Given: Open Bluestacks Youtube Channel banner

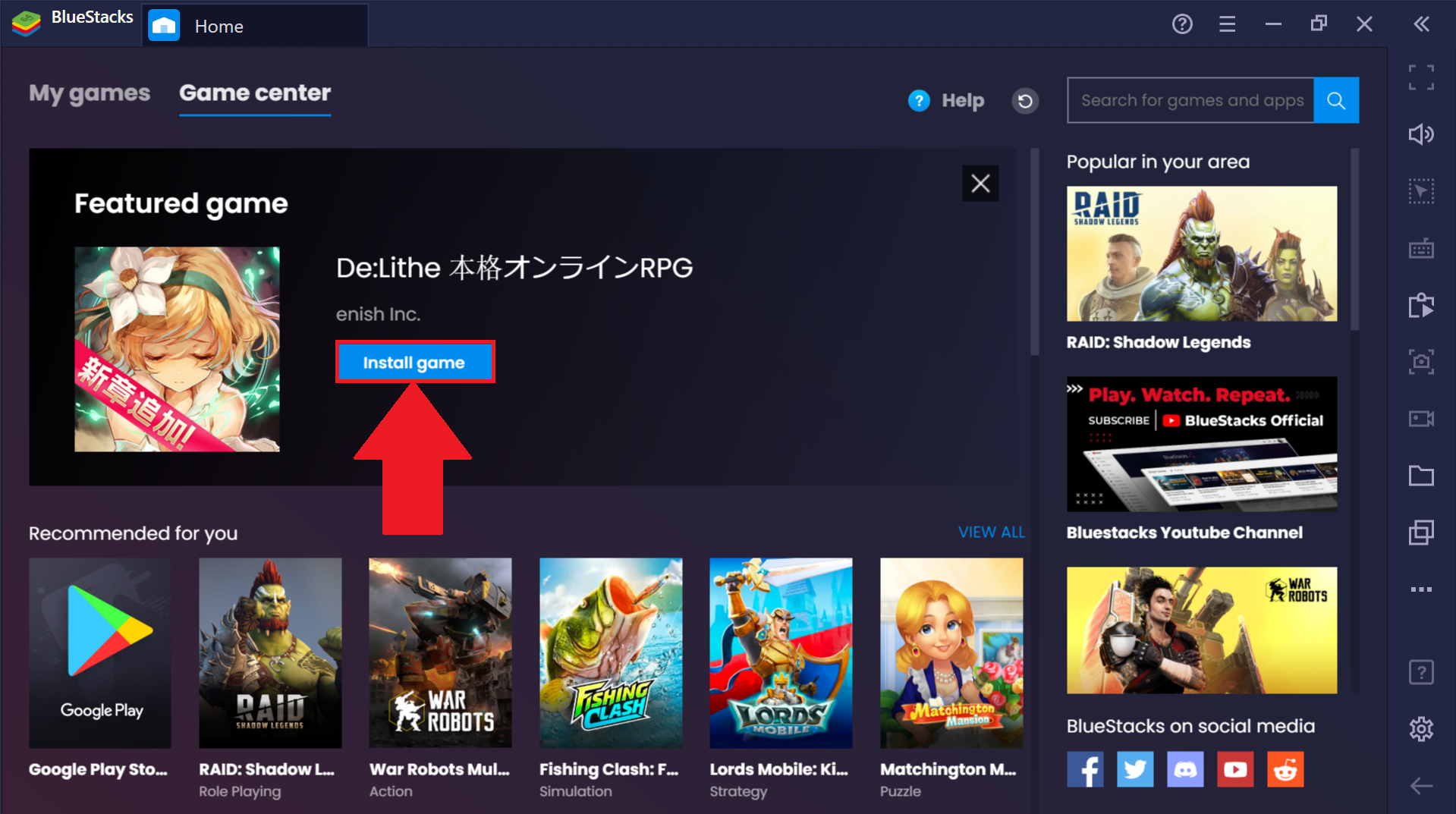Looking at the screenshot, I should tap(1202, 444).
